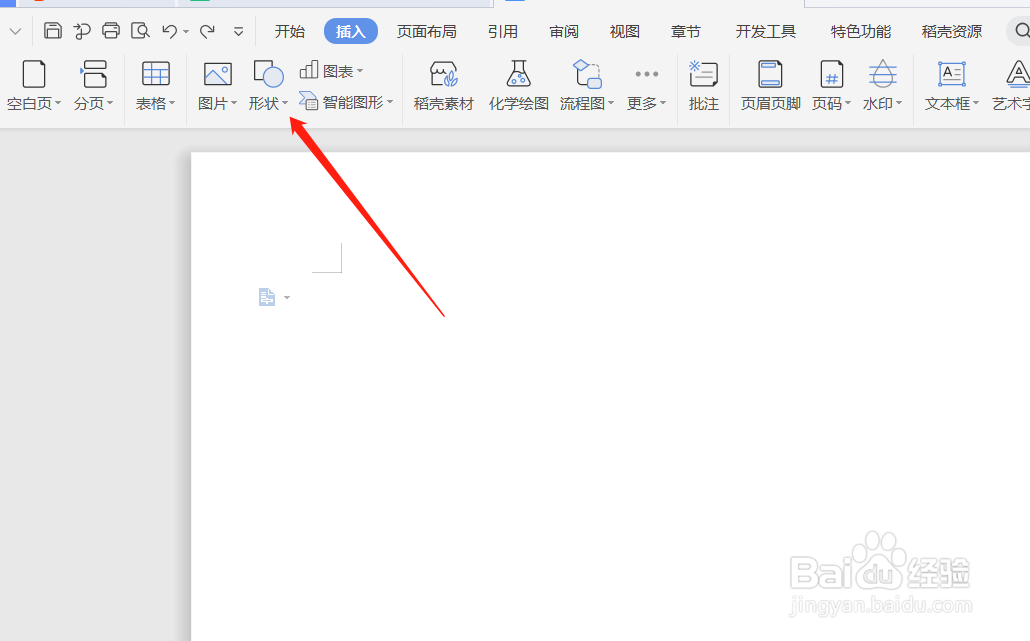This screenshot has width=1030, height=641.
Task: Open 智能图形 SmartArt tool
Action: [346, 103]
